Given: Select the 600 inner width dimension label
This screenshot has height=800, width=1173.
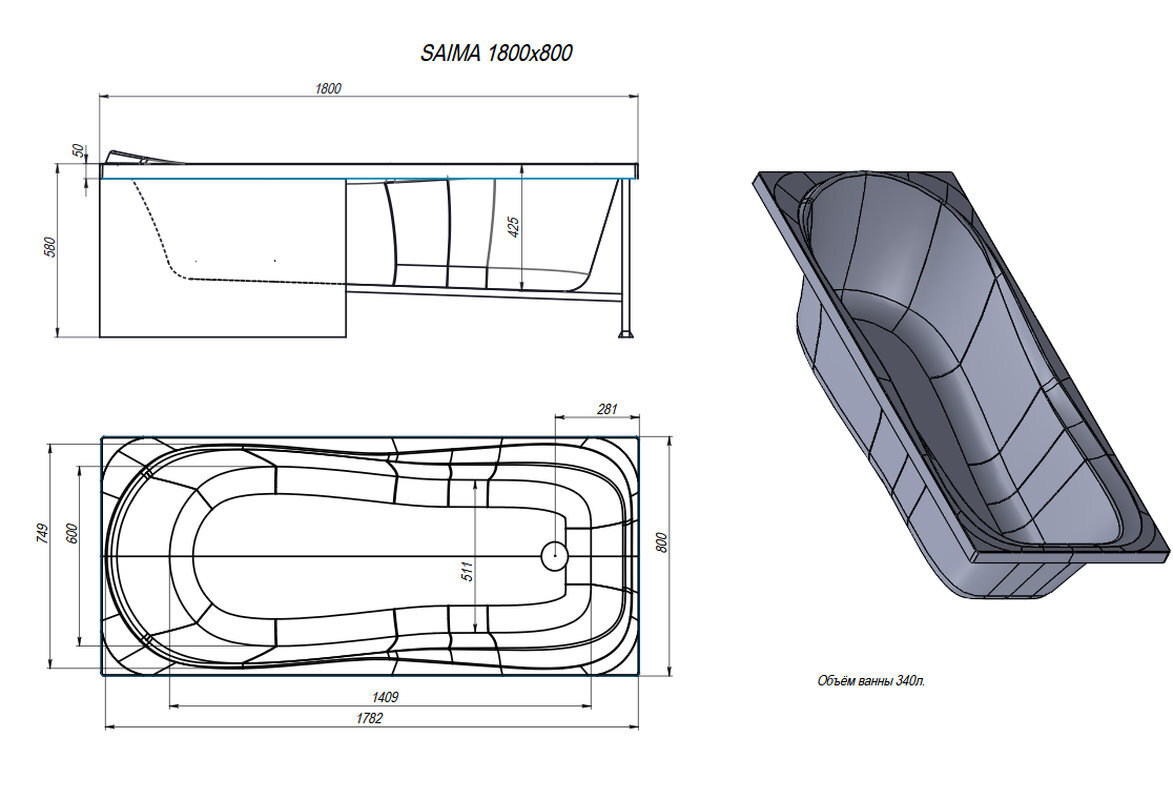Looking at the screenshot, I should pos(71,534).
